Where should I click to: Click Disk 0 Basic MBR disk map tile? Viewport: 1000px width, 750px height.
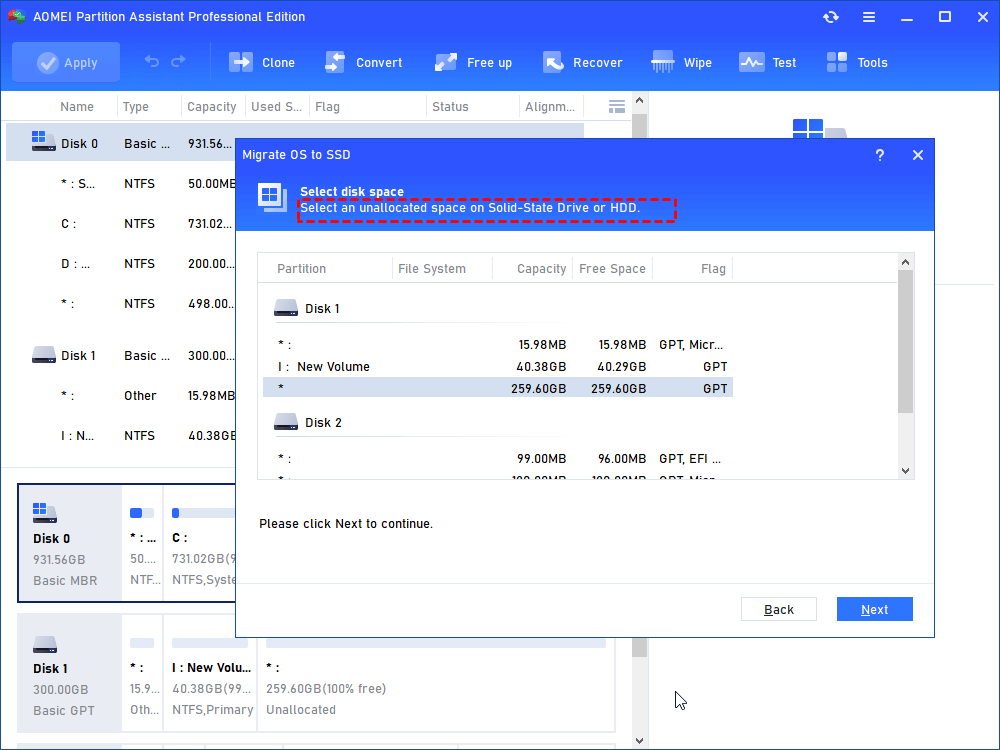70,543
